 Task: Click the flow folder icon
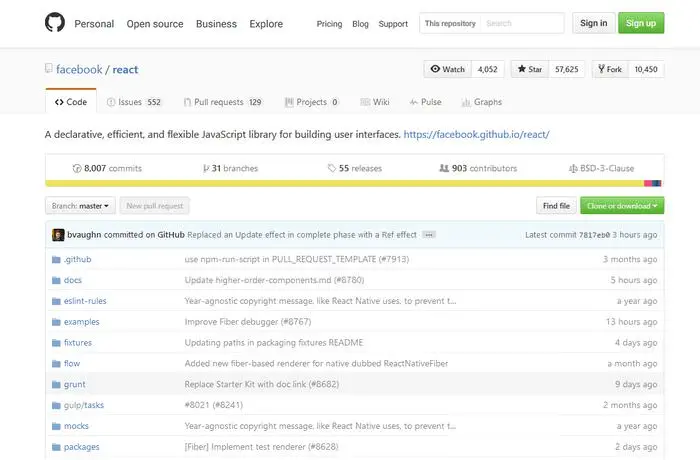pos(56,364)
